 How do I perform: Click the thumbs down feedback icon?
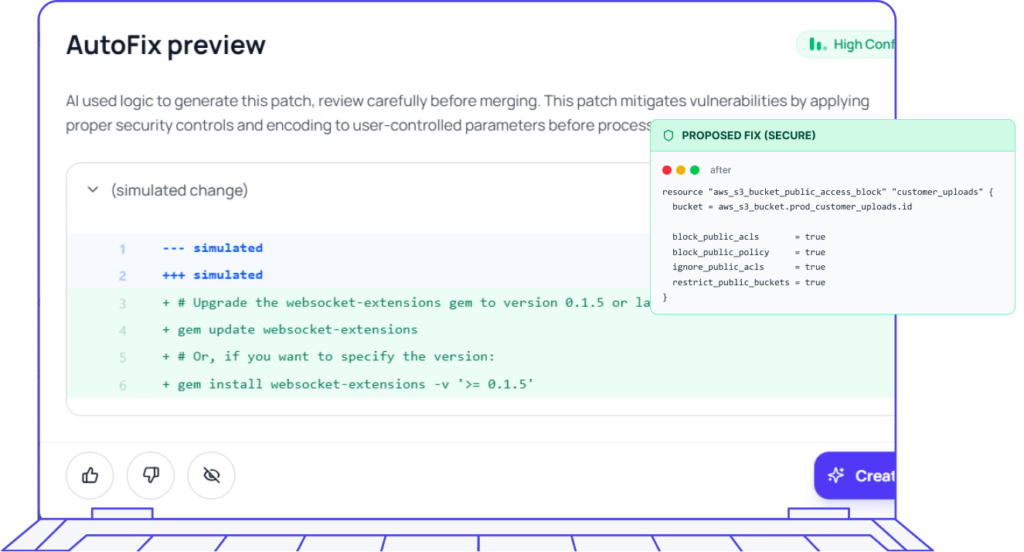(x=151, y=475)
